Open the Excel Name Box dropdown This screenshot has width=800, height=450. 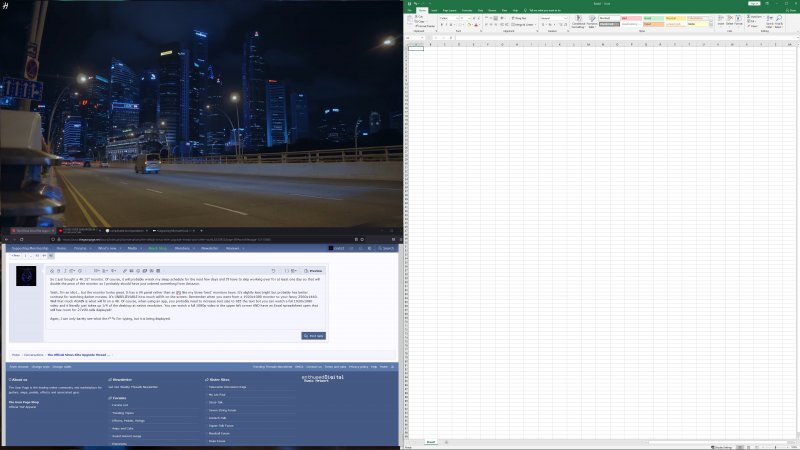422,38
